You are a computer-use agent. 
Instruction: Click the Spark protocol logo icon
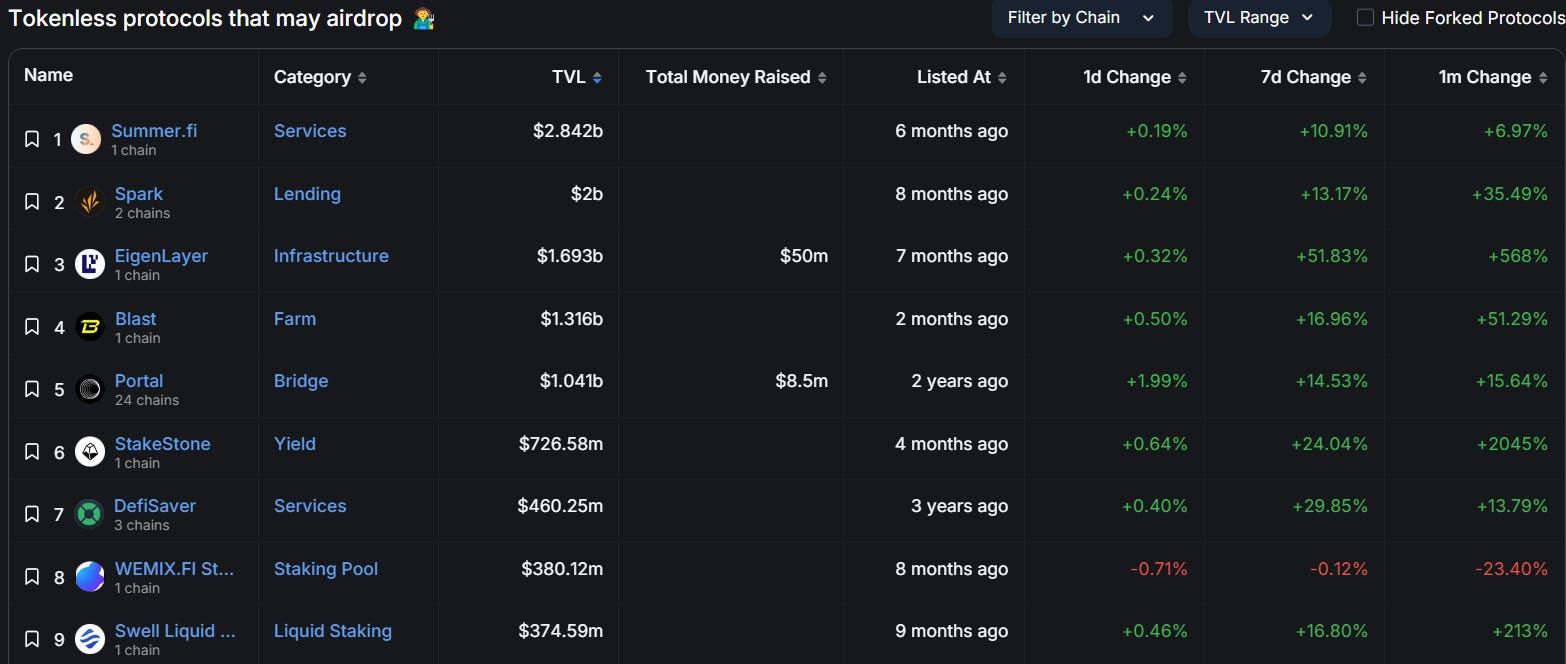[90, 202]
